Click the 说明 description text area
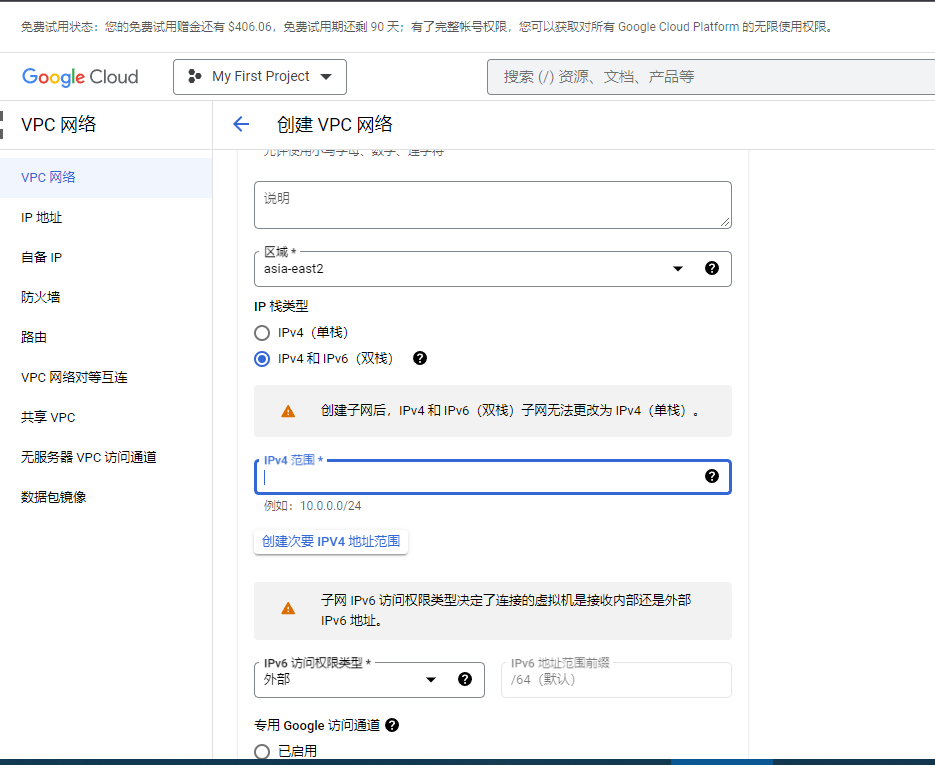 coord(492,204)
